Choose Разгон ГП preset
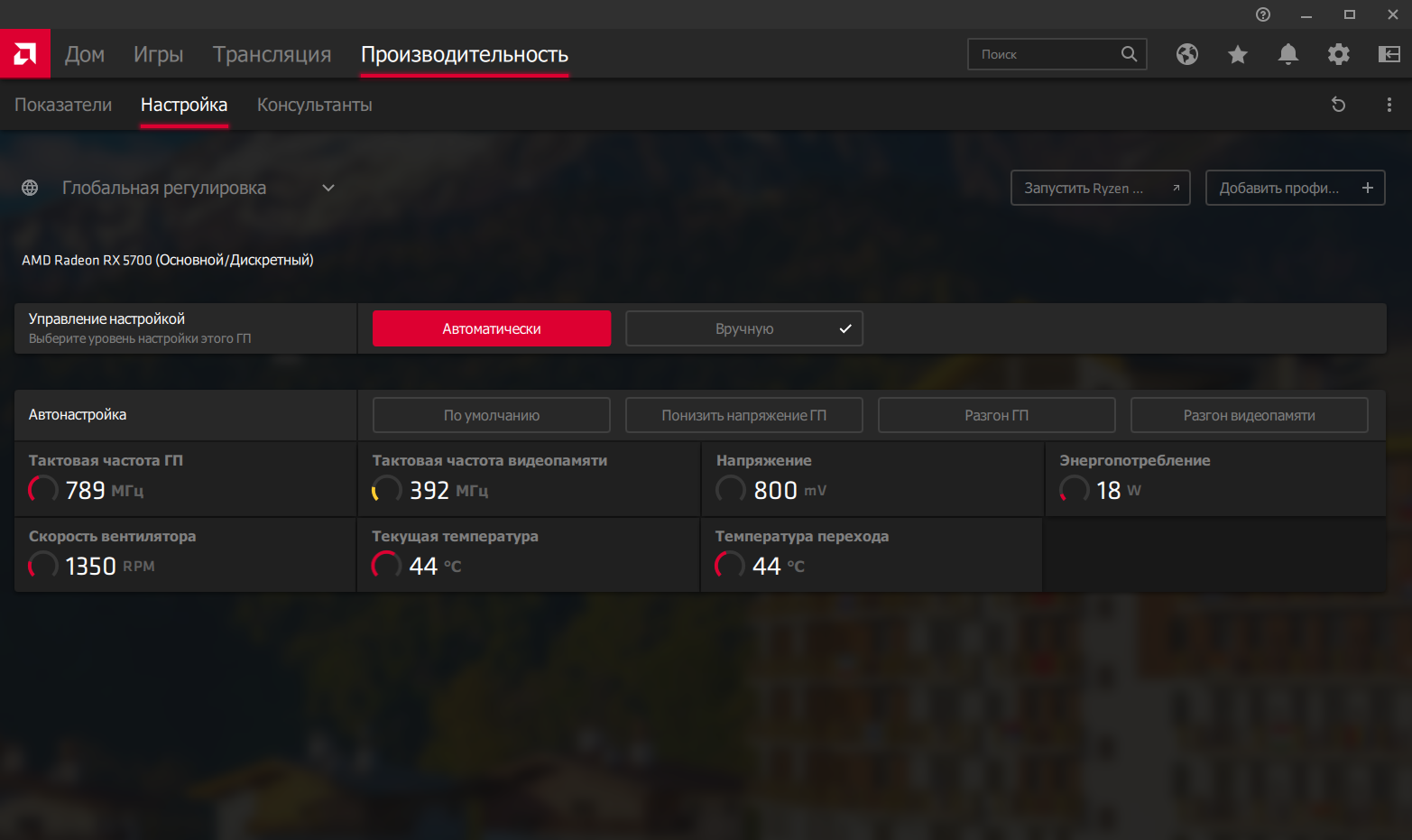Image resolution: width=1412 pixels, height=840 pixels. 997,415
